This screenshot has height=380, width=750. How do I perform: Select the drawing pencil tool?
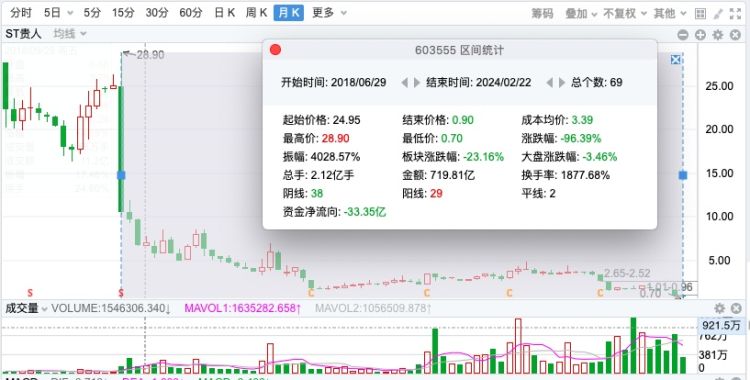718,13
